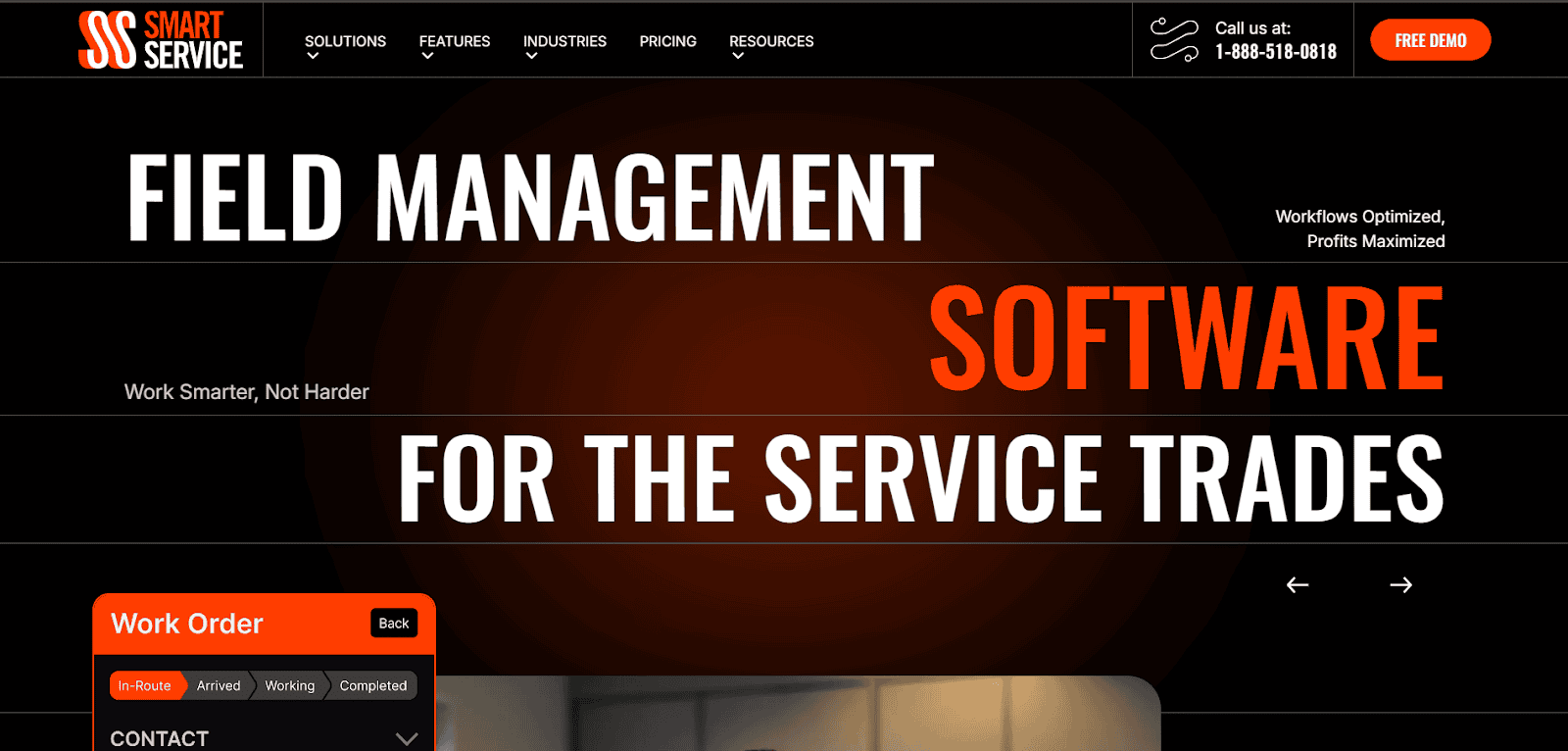
Task: Select the In-Route status step
Action: click(145, 686)
